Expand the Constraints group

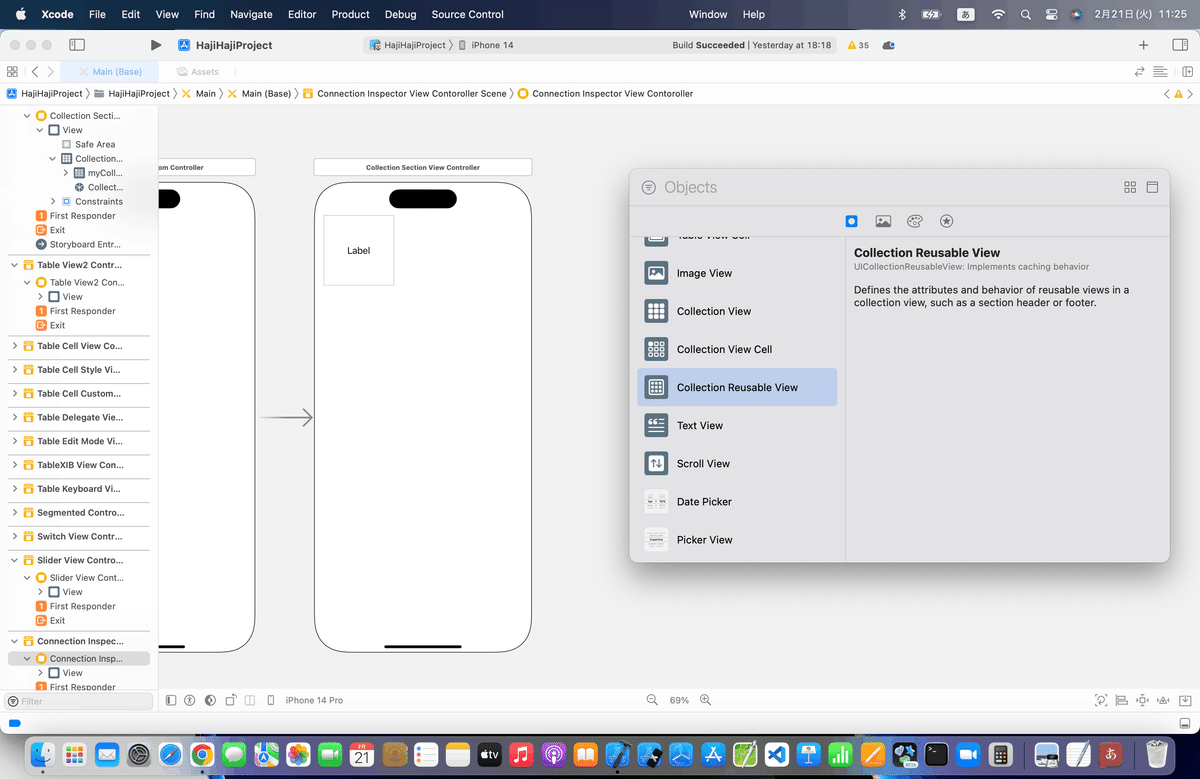click(53, 202)
